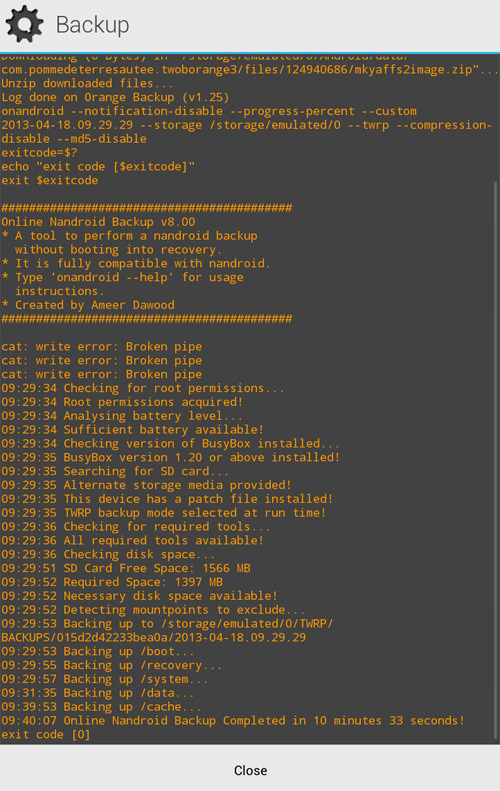Select the 'Backing up /boot...' log line
500x791 pixels.
click(x=97, y=651)
